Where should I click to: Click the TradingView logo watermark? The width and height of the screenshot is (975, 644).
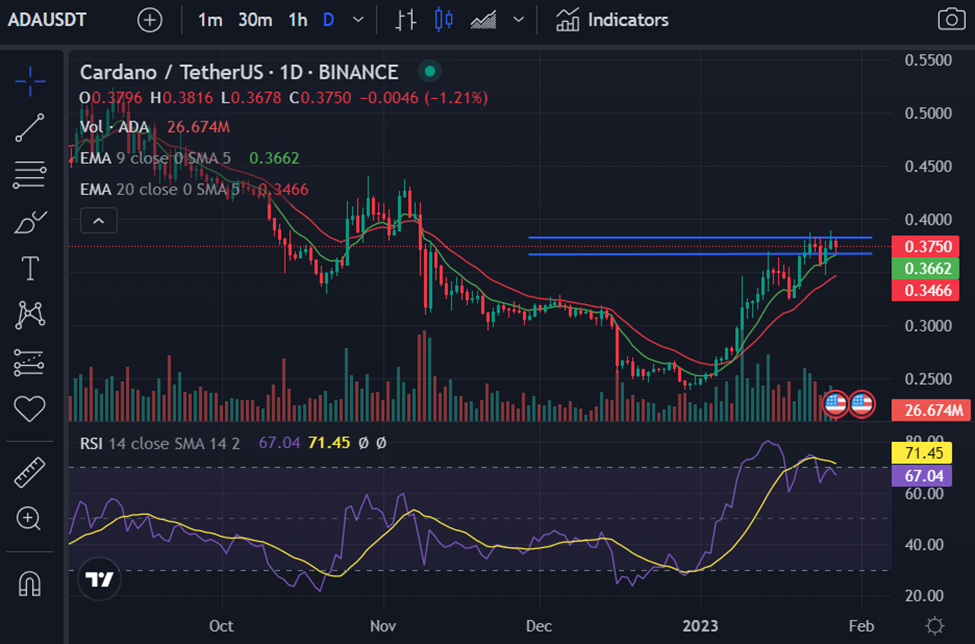[x=97, y=578]
